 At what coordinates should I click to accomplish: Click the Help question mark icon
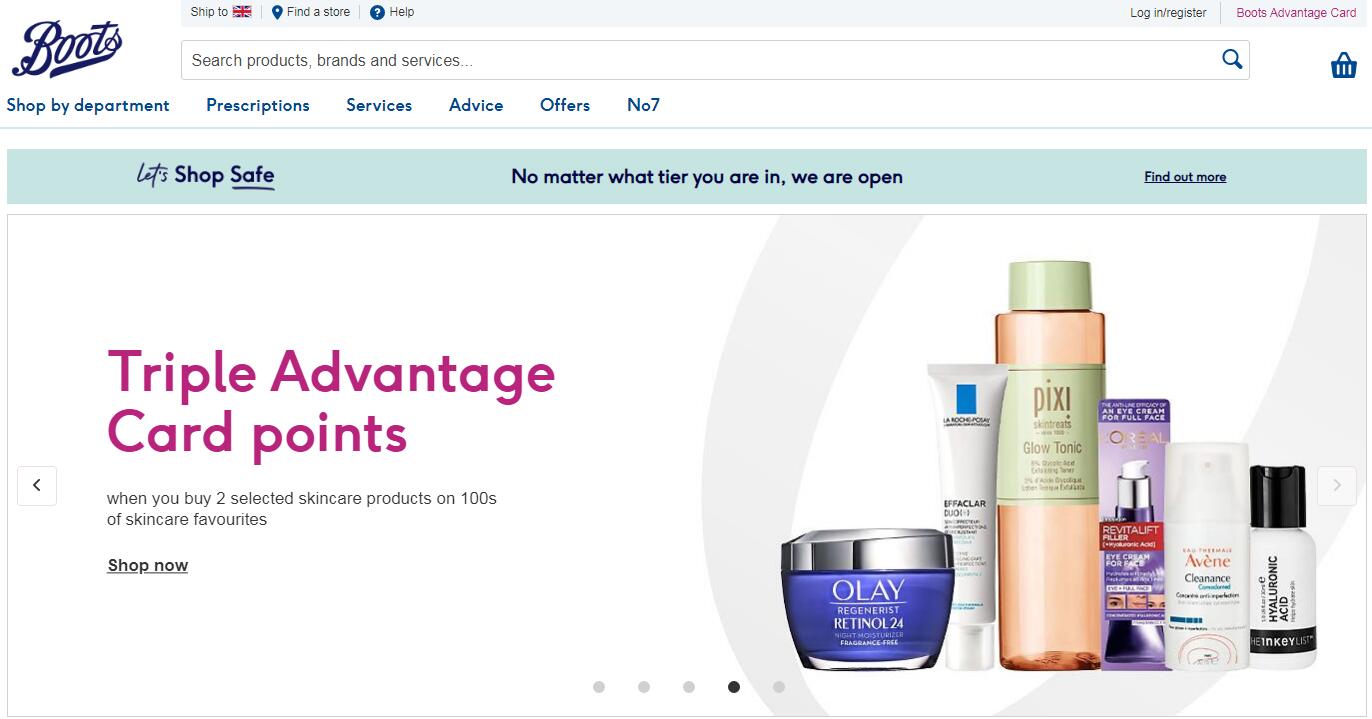(x=377, y=12)
